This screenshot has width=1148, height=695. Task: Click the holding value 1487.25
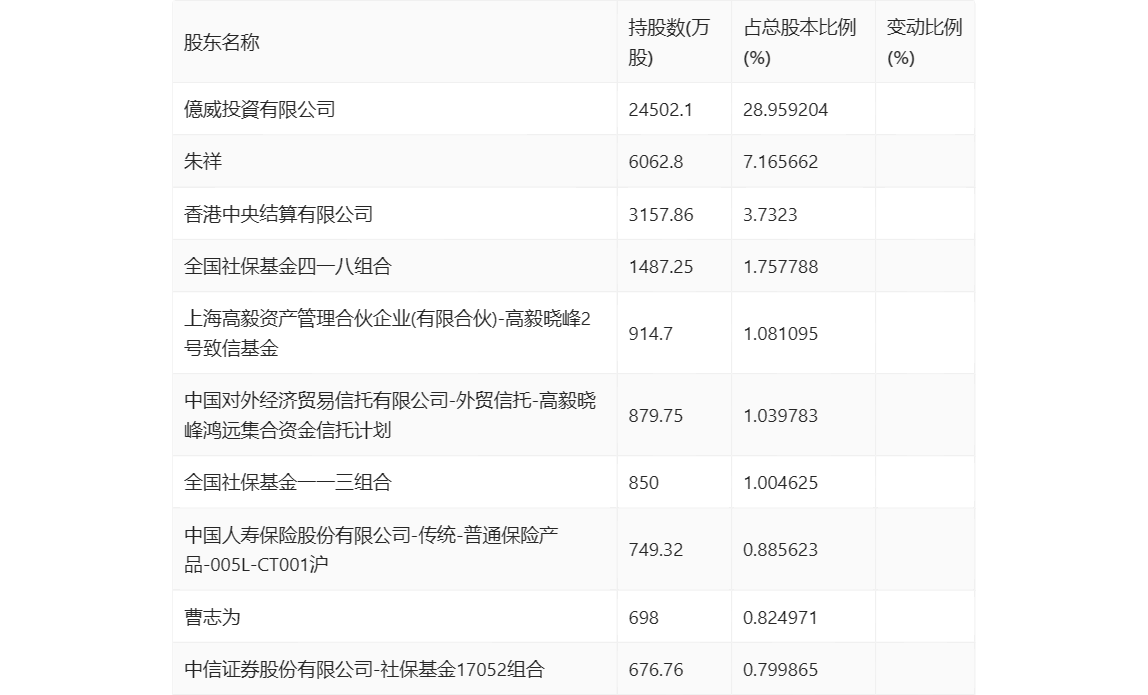point(660,267)
